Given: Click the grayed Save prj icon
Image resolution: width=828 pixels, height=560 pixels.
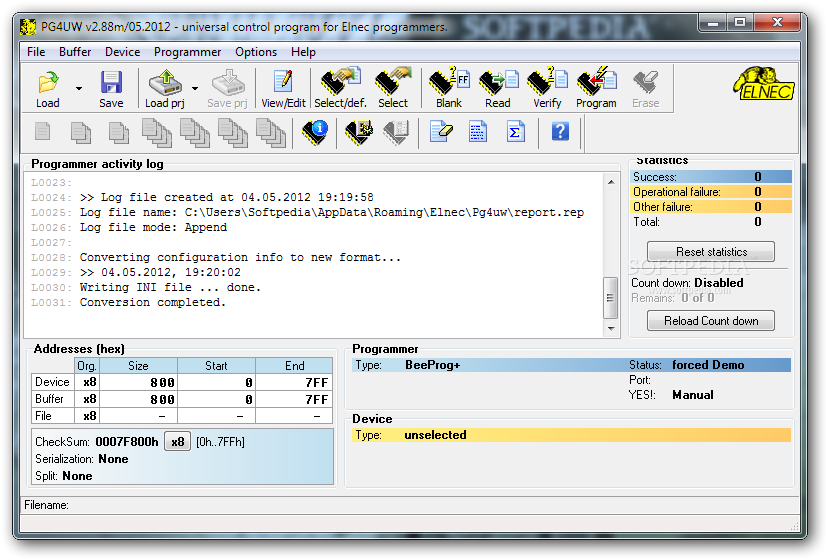Looking at the screenshot, I should click(x=227, y=89).
